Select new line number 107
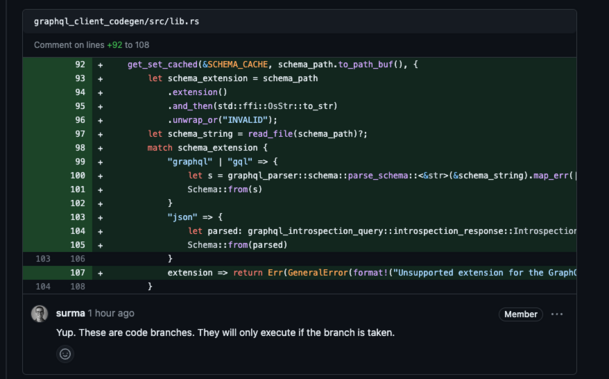Screen dimensions: 609x379 [x=78, y=273]
